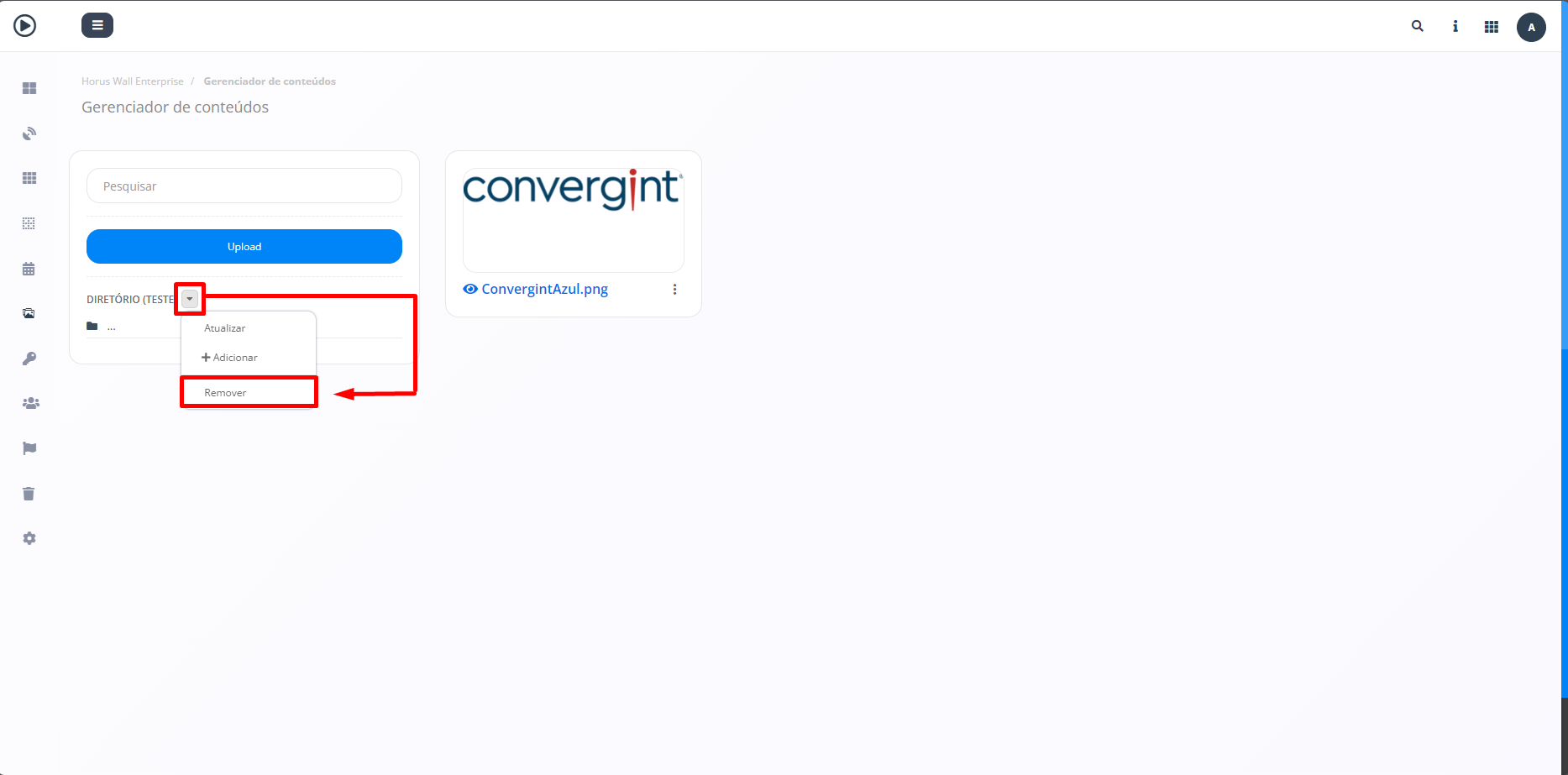This screenshot has height=775, width=1568.
Task: Open the user avatar A menu
Action: click(1531, 27)
